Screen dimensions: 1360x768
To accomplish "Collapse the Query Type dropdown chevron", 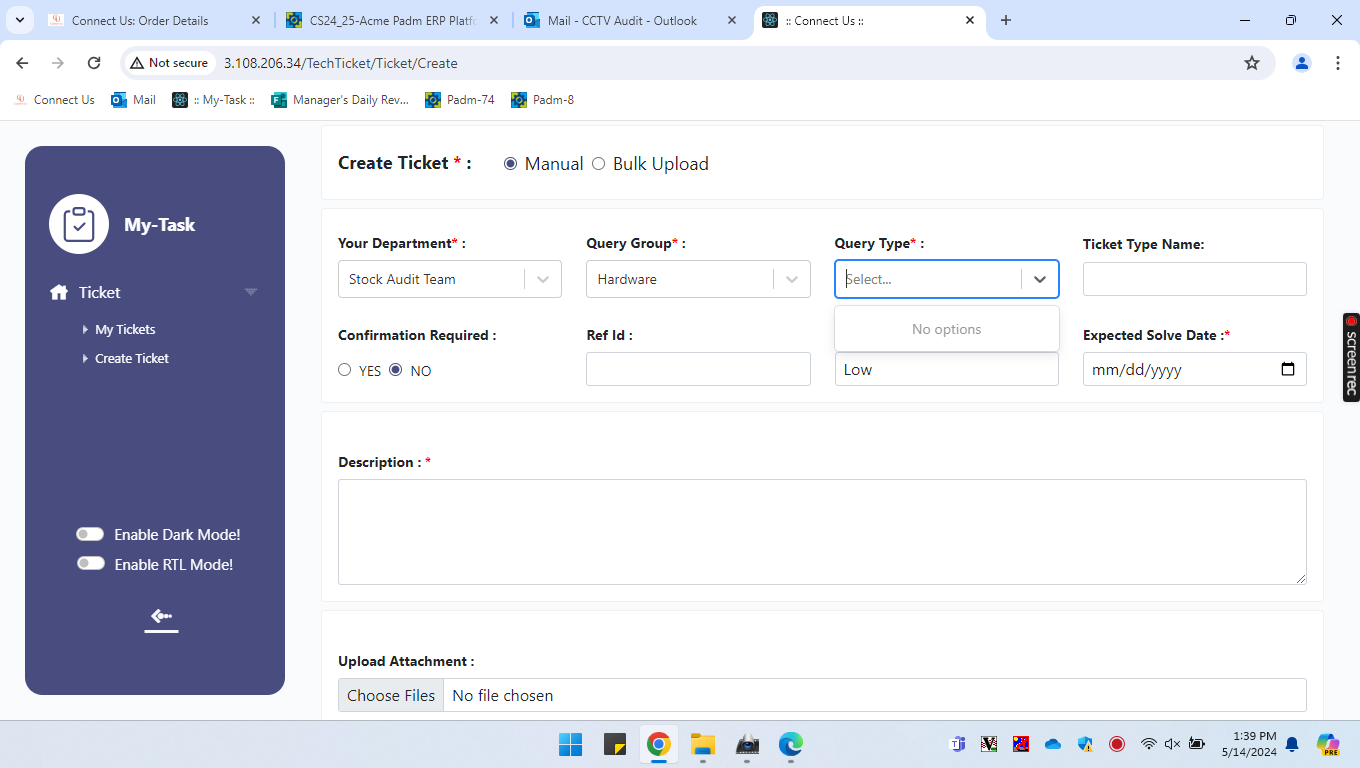I will (1040, 279).
